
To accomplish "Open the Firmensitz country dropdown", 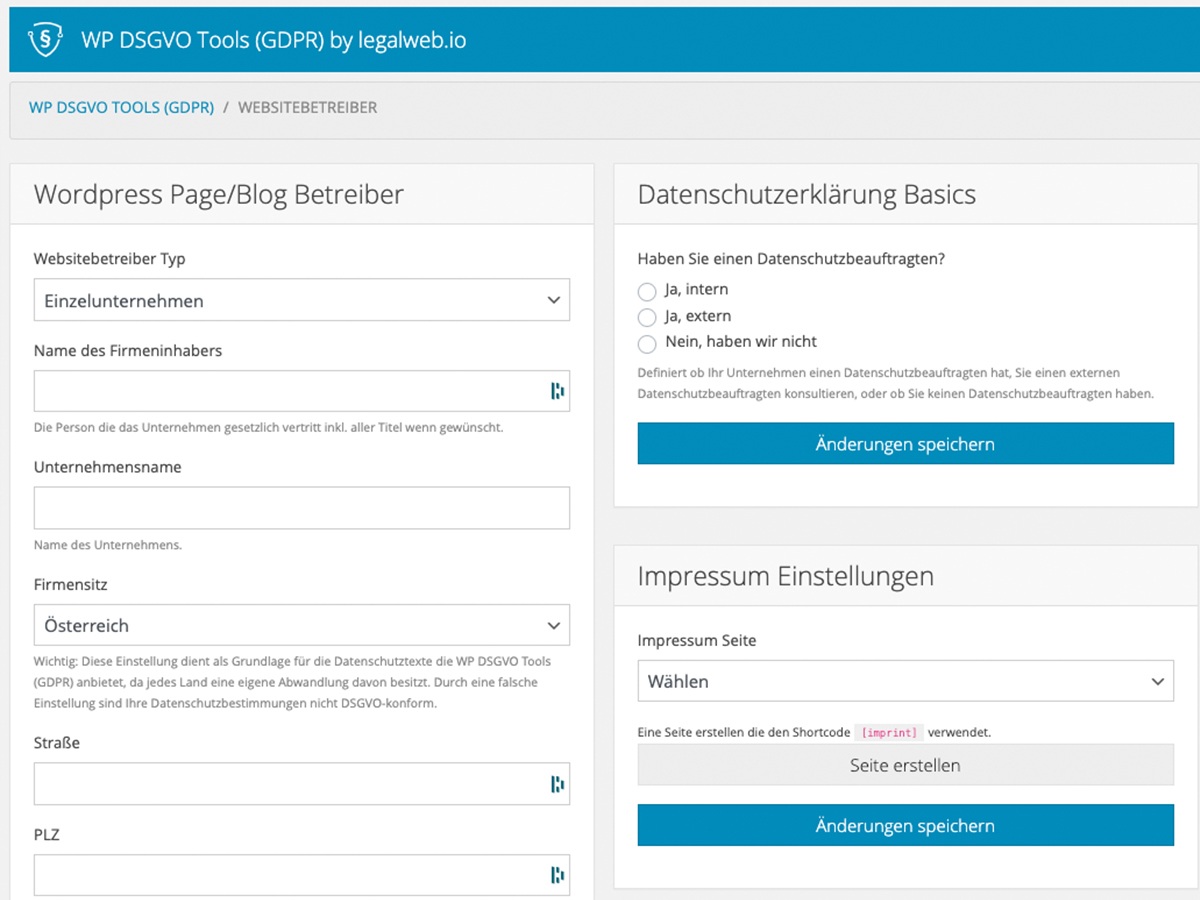I will [302, 625].
